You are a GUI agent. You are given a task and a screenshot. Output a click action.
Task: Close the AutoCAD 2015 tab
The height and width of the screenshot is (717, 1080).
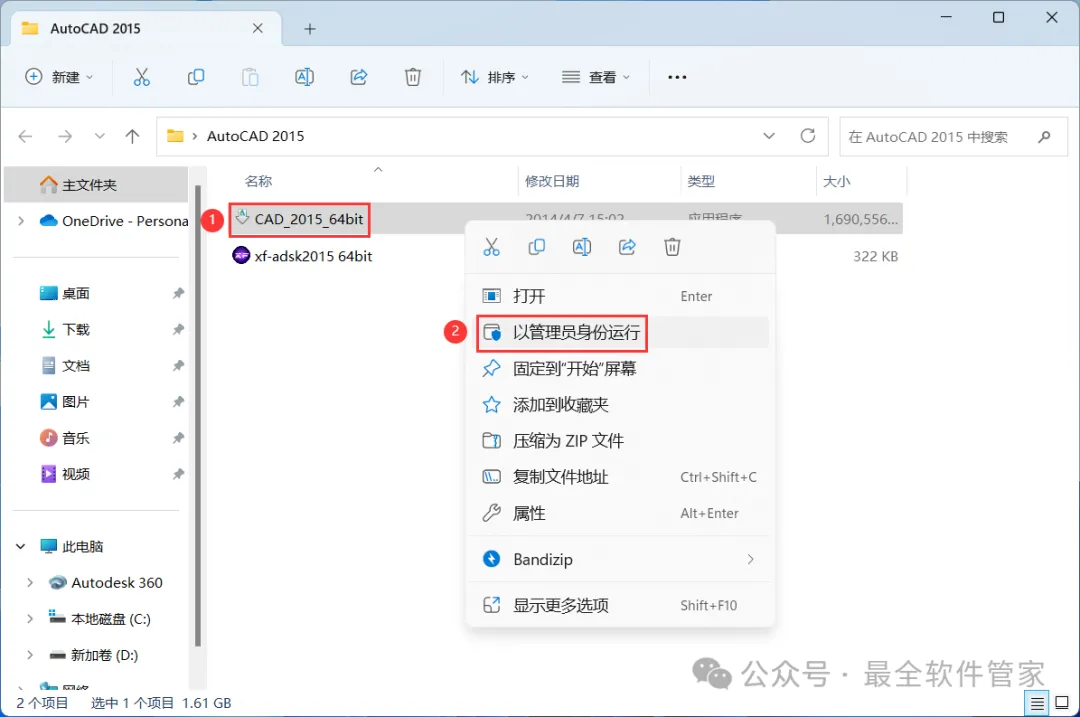(x=258, y=28)
